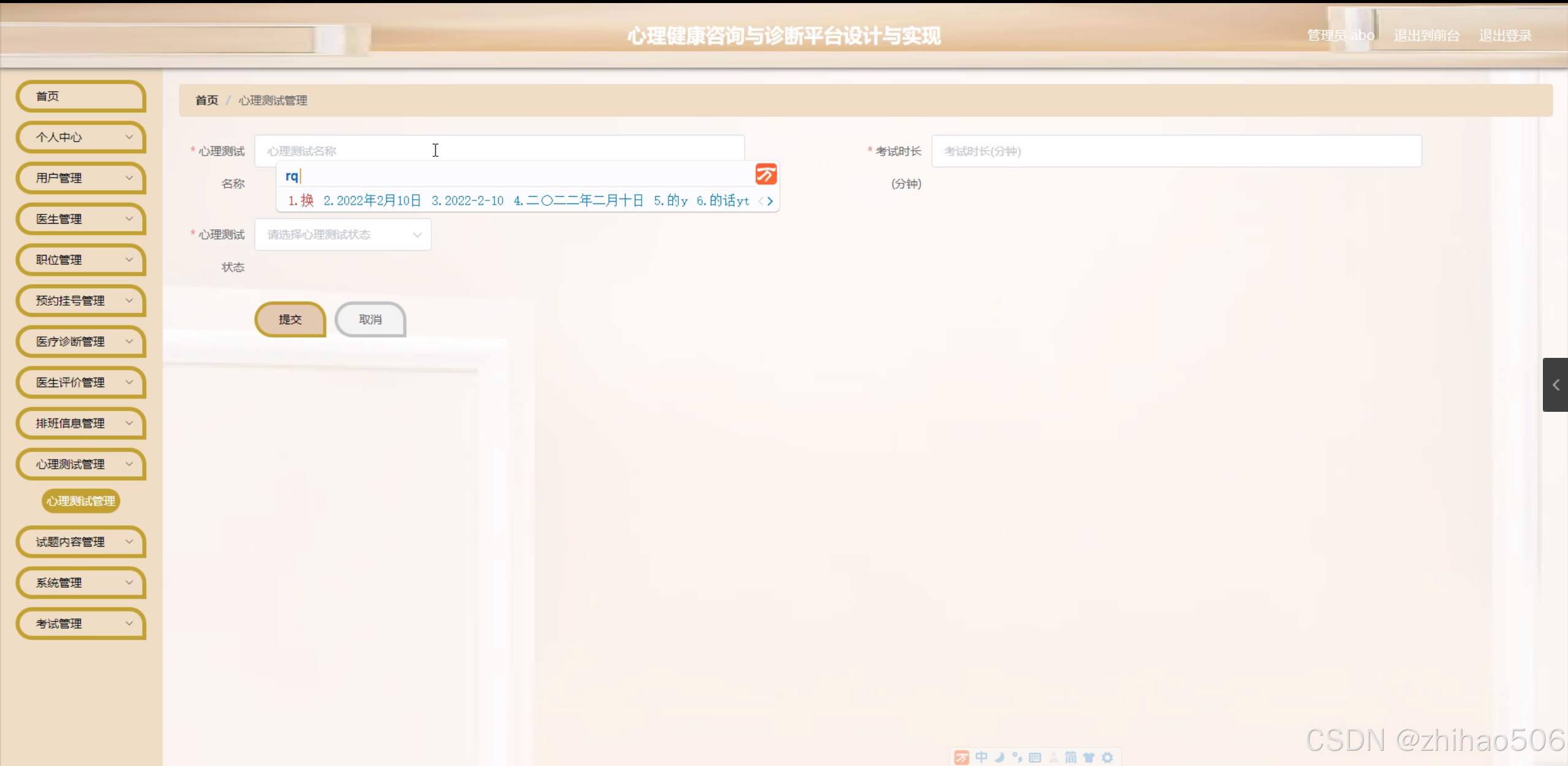1568x766 pixels.
Task: Click the 考试时长(分钟) input field
Action: click(x=1175, y=151)
